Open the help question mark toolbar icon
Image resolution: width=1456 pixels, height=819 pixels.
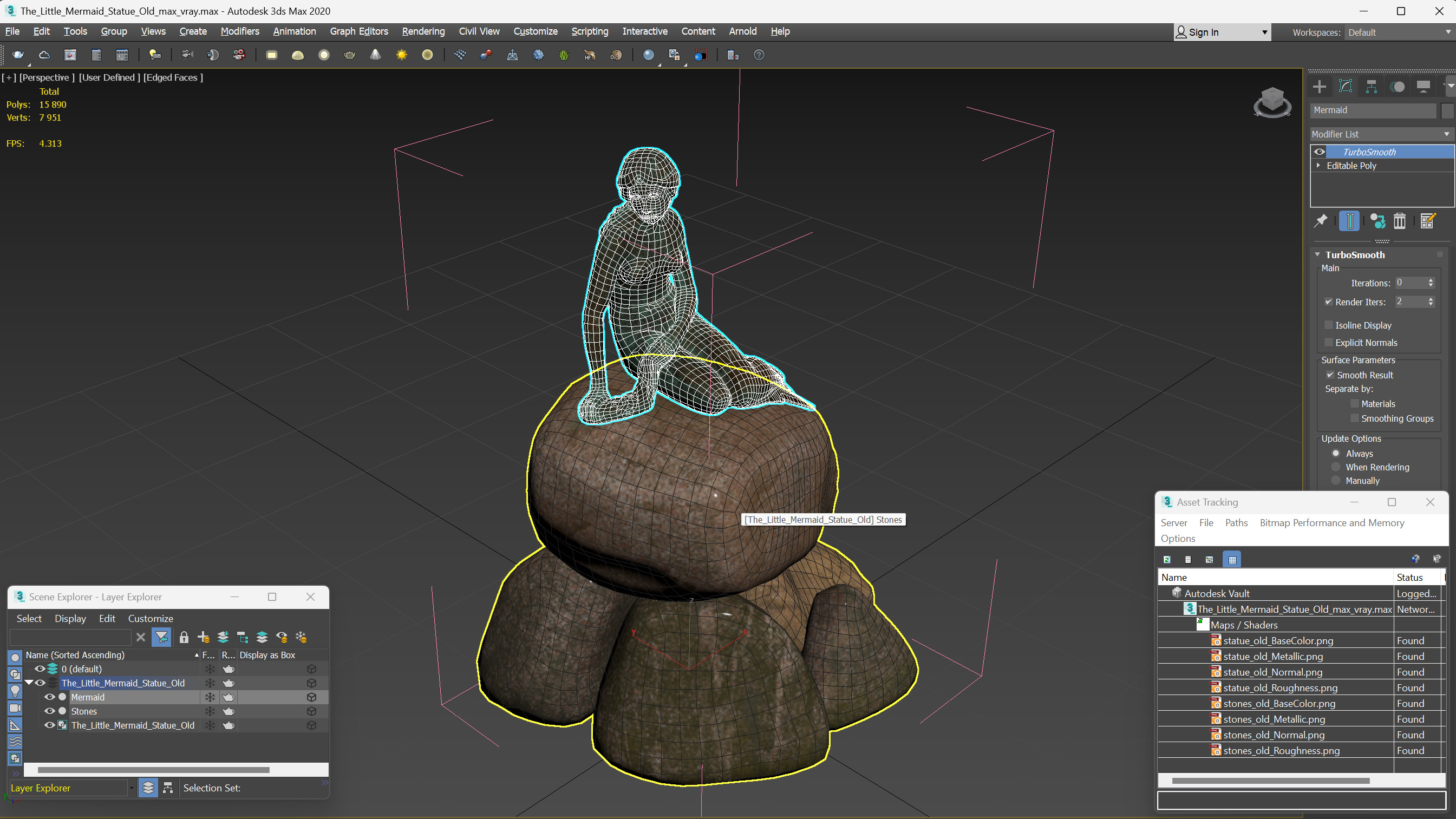(759, 55)
